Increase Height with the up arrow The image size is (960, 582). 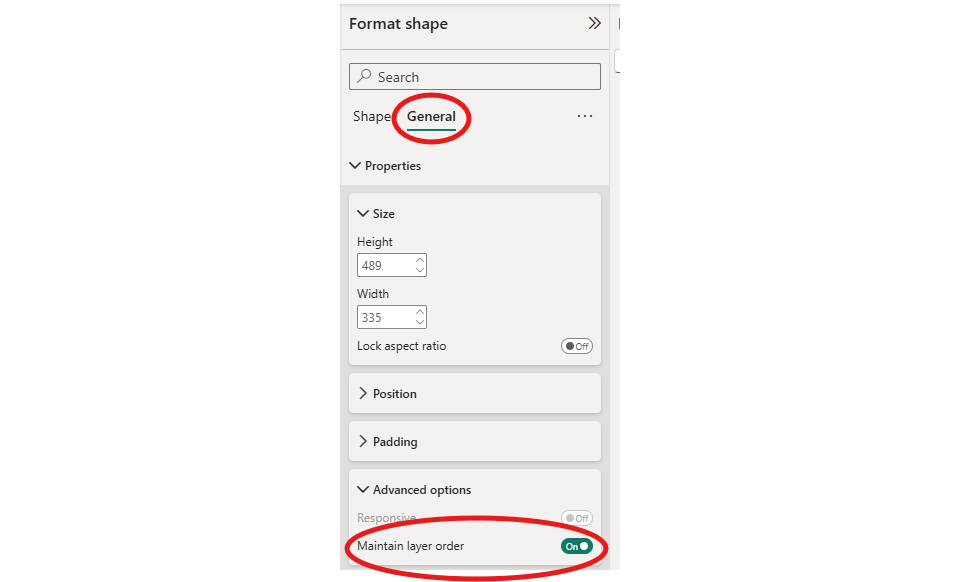click(420, 260)
